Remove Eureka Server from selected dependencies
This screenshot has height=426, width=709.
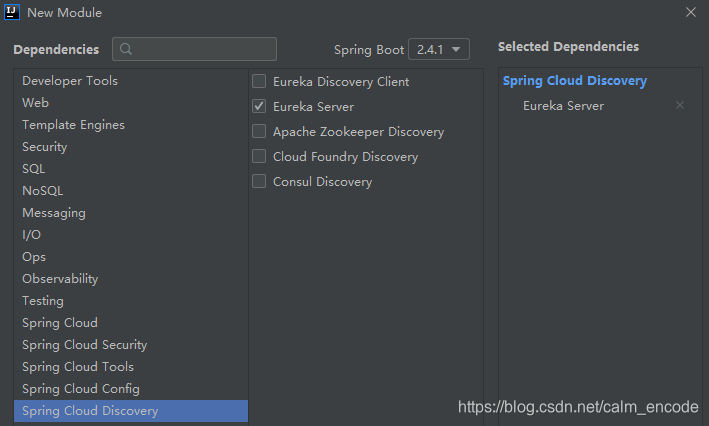(x=680, y=105)
